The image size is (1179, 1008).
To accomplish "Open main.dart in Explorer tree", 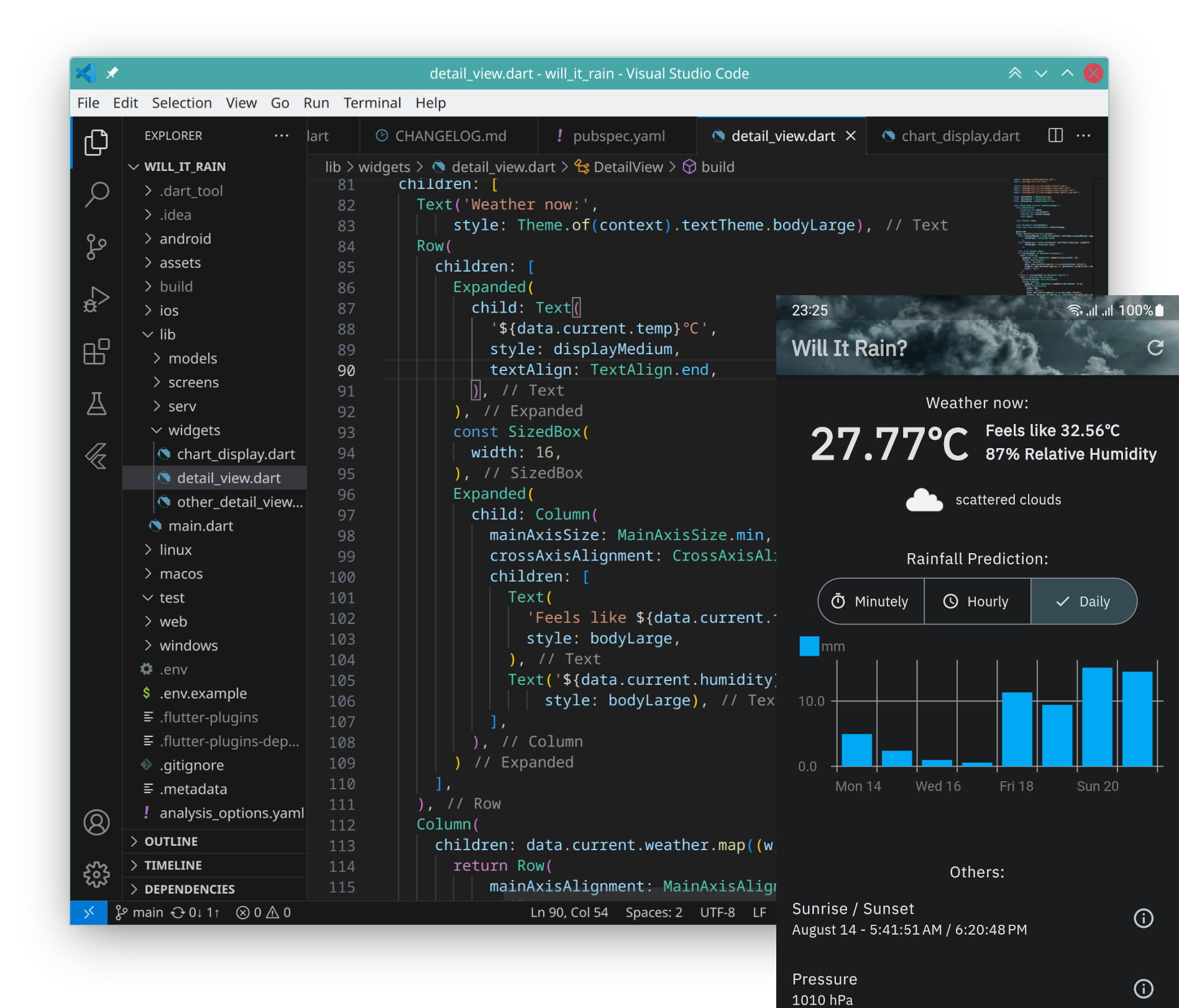I will point(215,526).
